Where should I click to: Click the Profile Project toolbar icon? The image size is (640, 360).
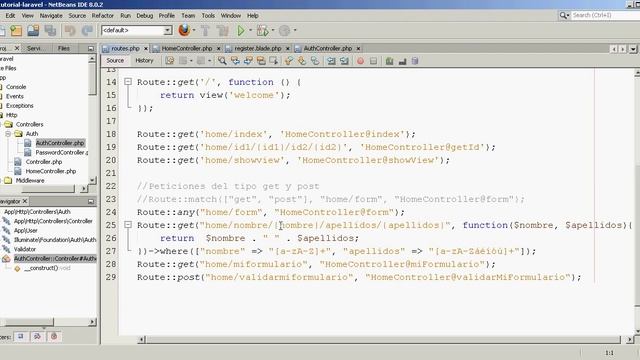tap(284, 31)
